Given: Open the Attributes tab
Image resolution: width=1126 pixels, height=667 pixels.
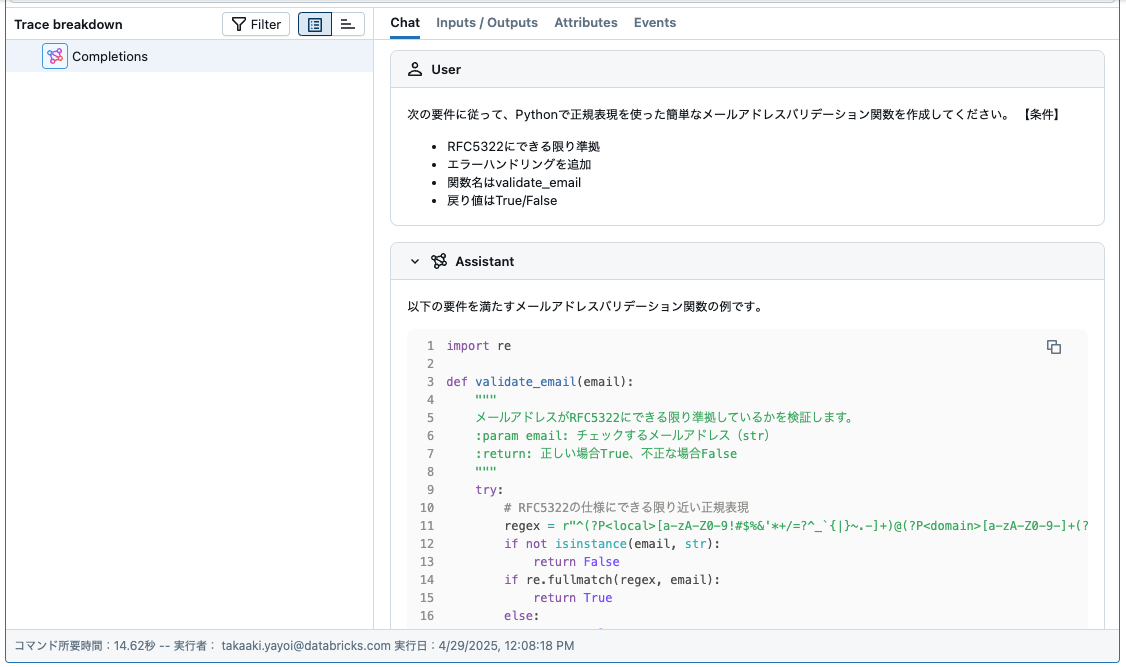Looking at the screenshot, I should 586,22.
